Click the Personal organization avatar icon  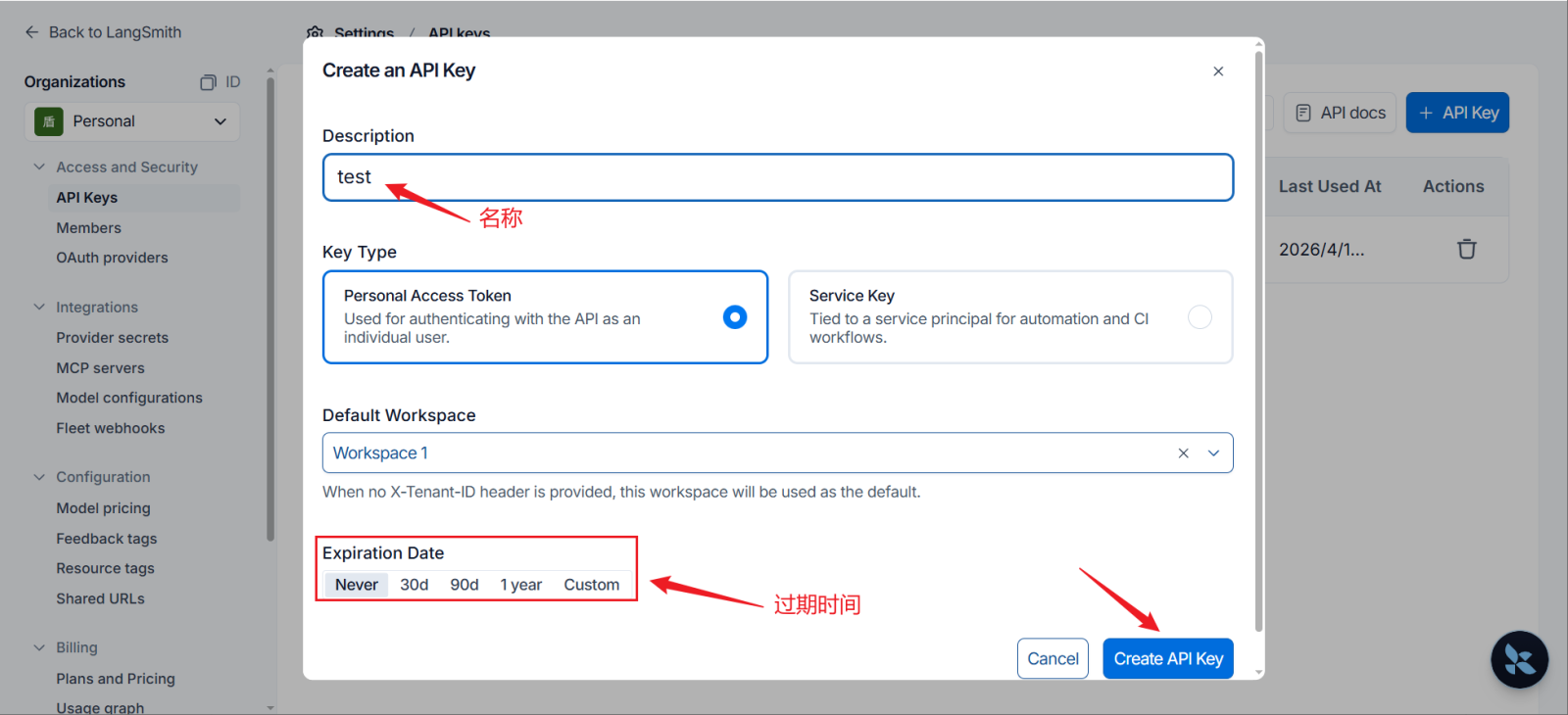click(x=49, y=121)
